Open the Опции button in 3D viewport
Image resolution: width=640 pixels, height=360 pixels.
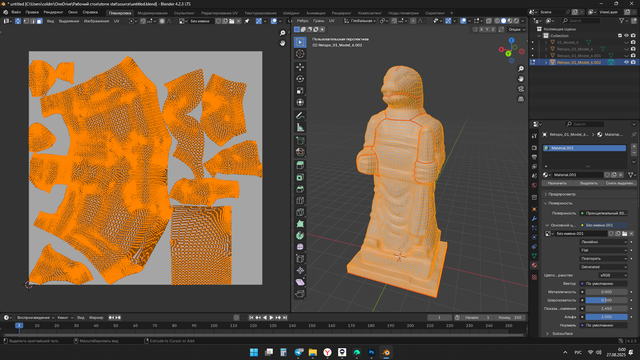516,29
